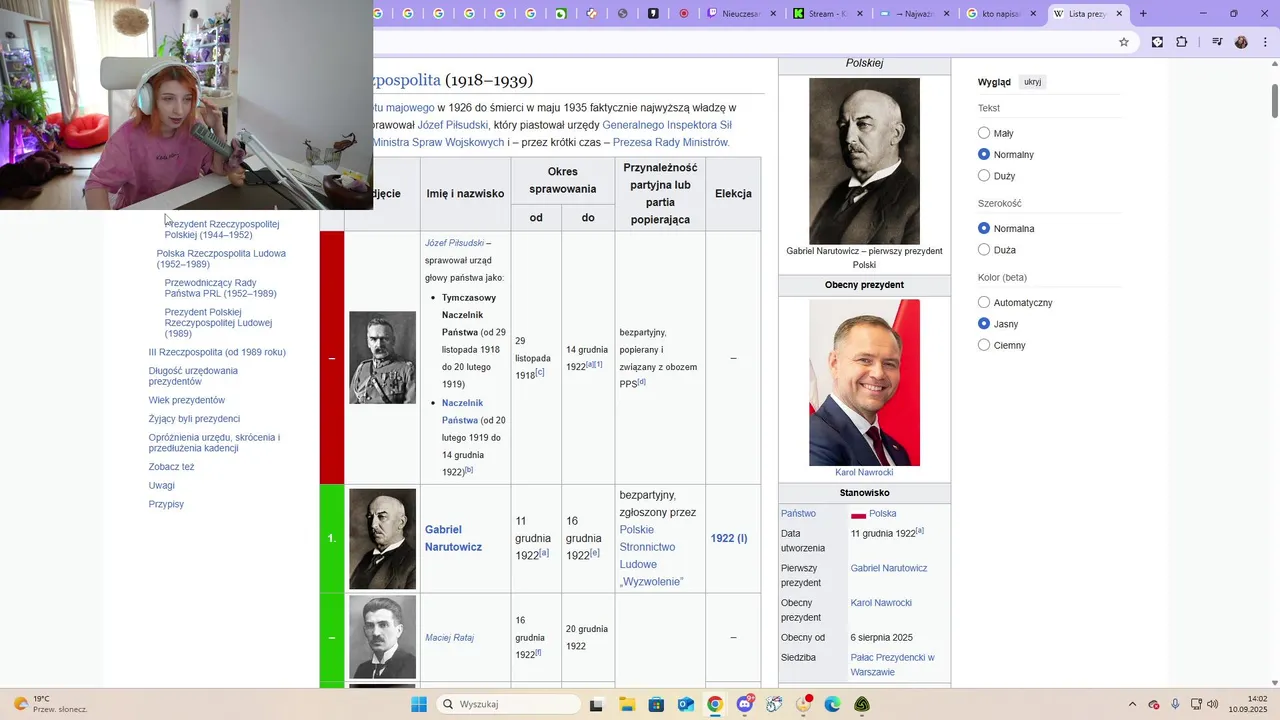This screenshot has width=1280, height=720.
Task: Jump to the III Rzeczpospolita contents section
Action: pyautogui.click(x=217, y=352)
